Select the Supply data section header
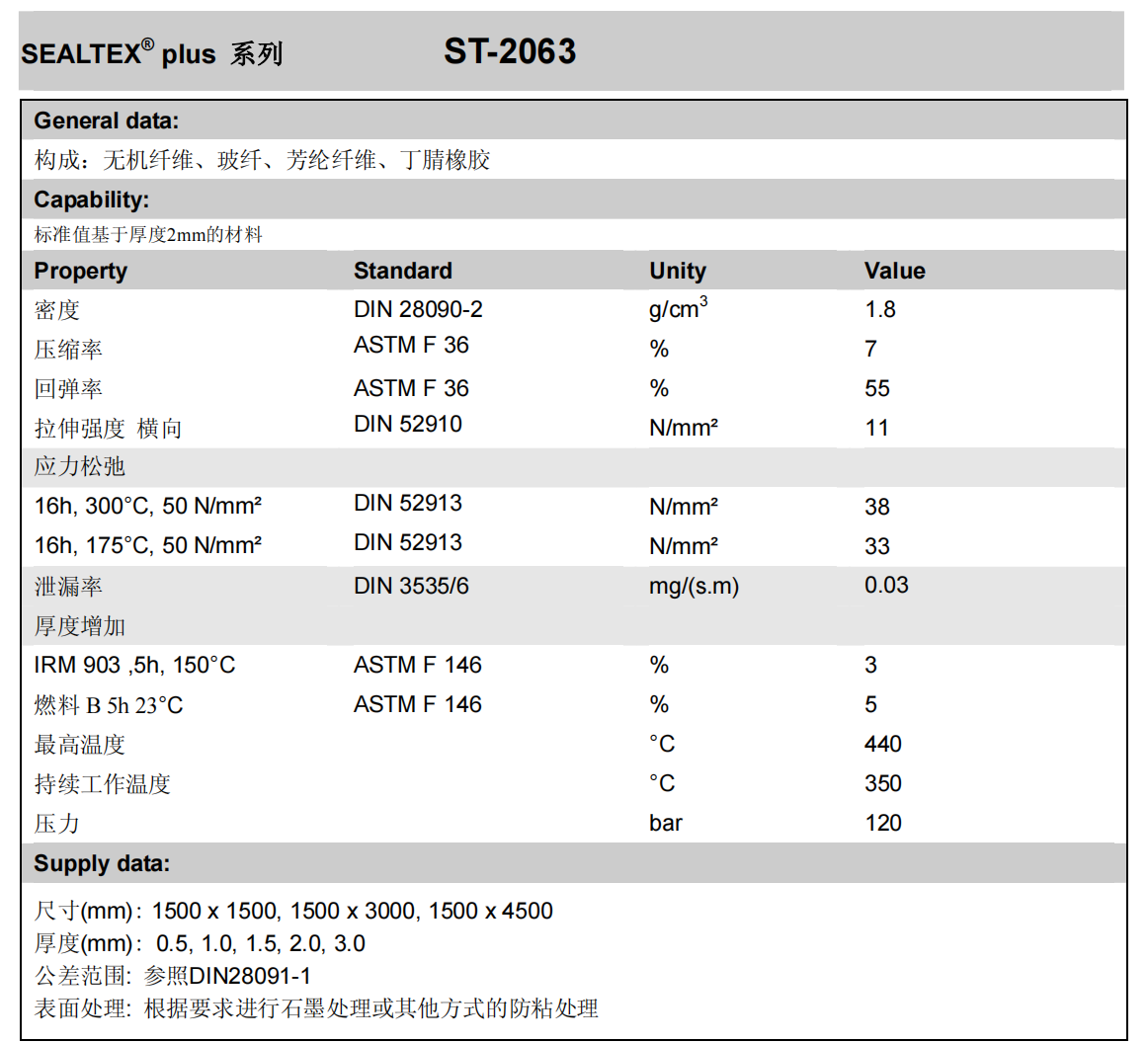This screenshot has width=1148, height=1043. coord(102,863)
